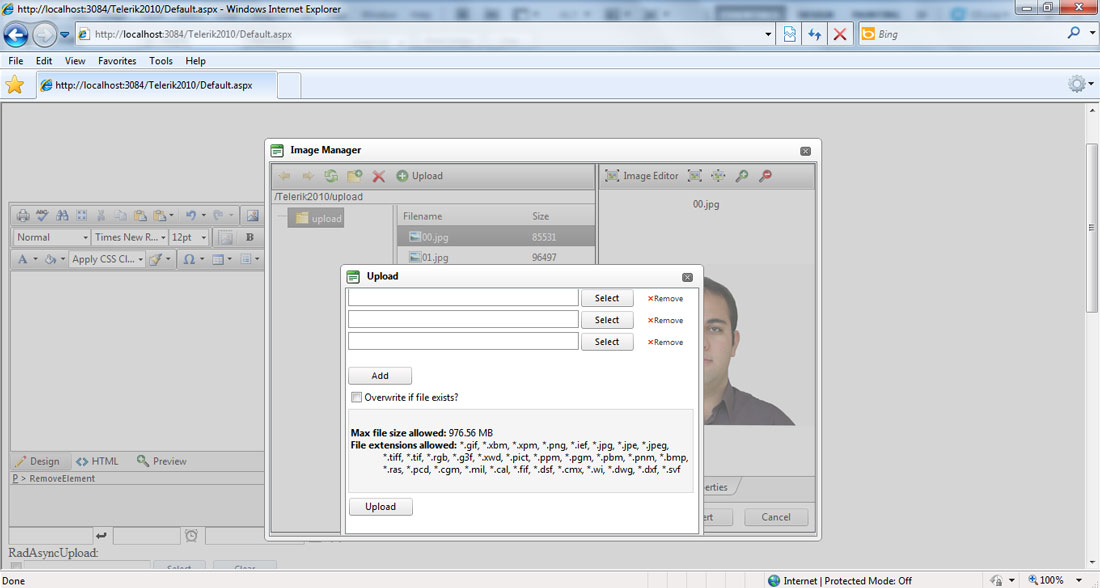
Task: Enable the Overwrite if file exists checkbox
Action: coord(356,398)
